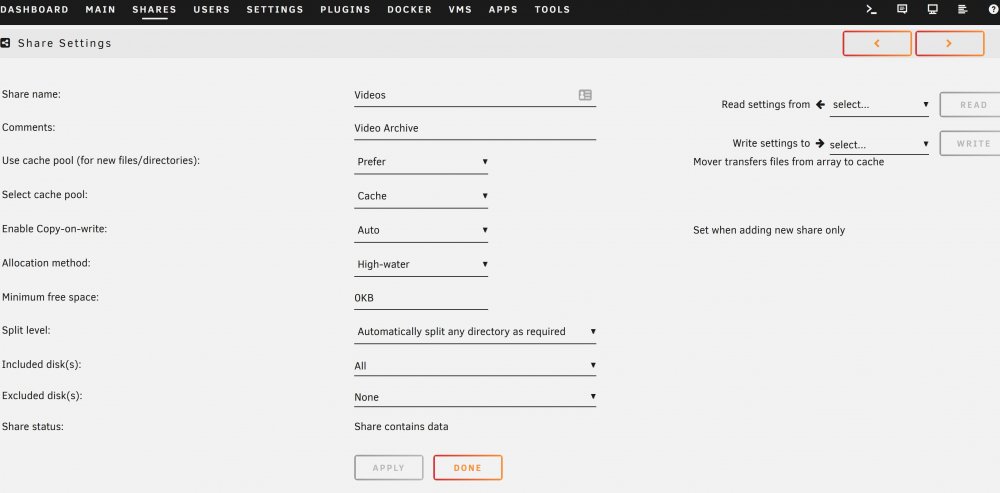Expand the Included disk(s) dropdown
The width and height of the screenshot is (1000, 493).
pyautogui.click(x=475, y=366)
